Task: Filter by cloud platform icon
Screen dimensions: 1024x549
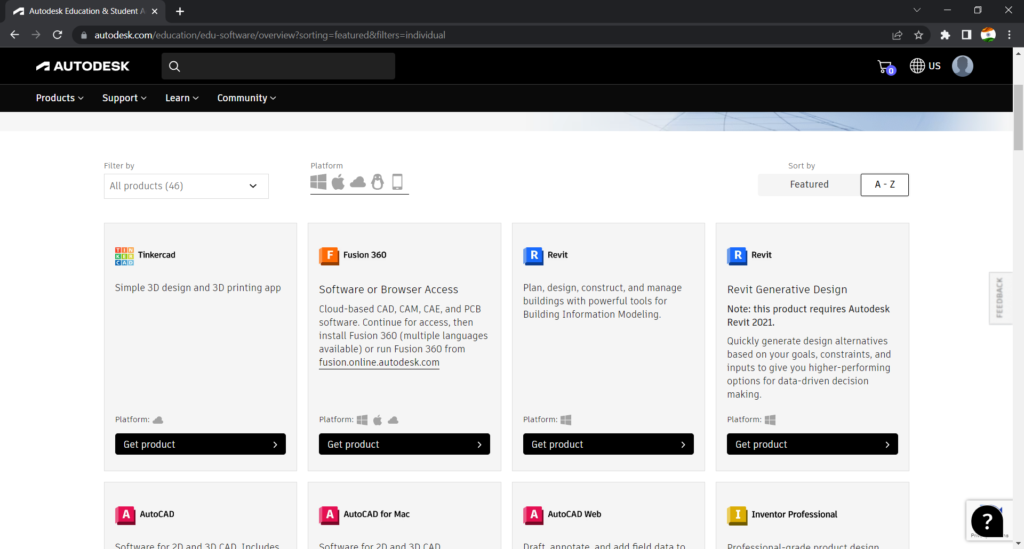Action: [x=358, y=182]
